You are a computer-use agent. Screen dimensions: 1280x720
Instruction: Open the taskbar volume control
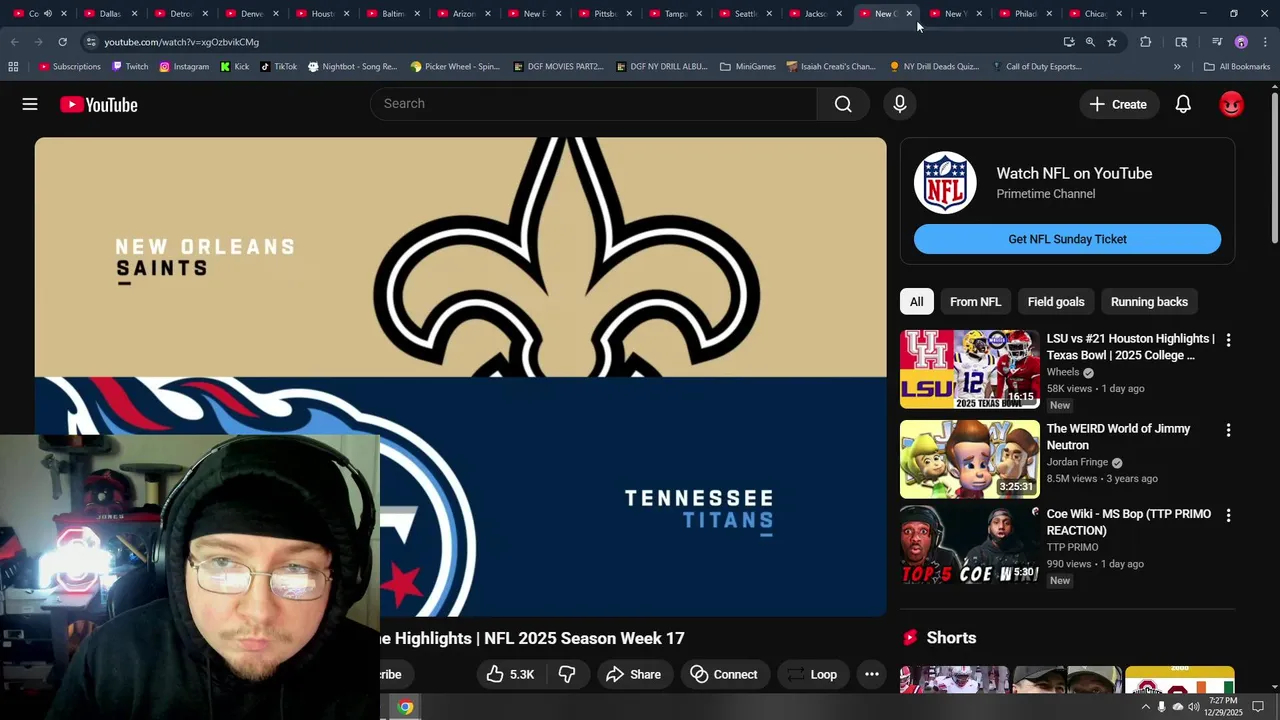point(1194,707)
